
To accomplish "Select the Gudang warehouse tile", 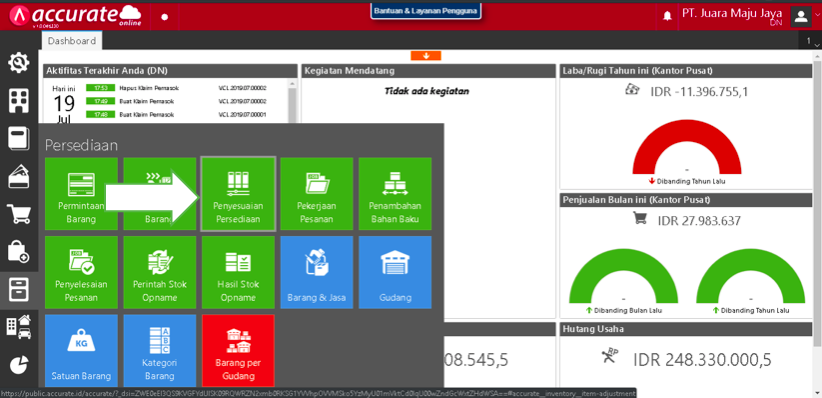I will point(395,272).
